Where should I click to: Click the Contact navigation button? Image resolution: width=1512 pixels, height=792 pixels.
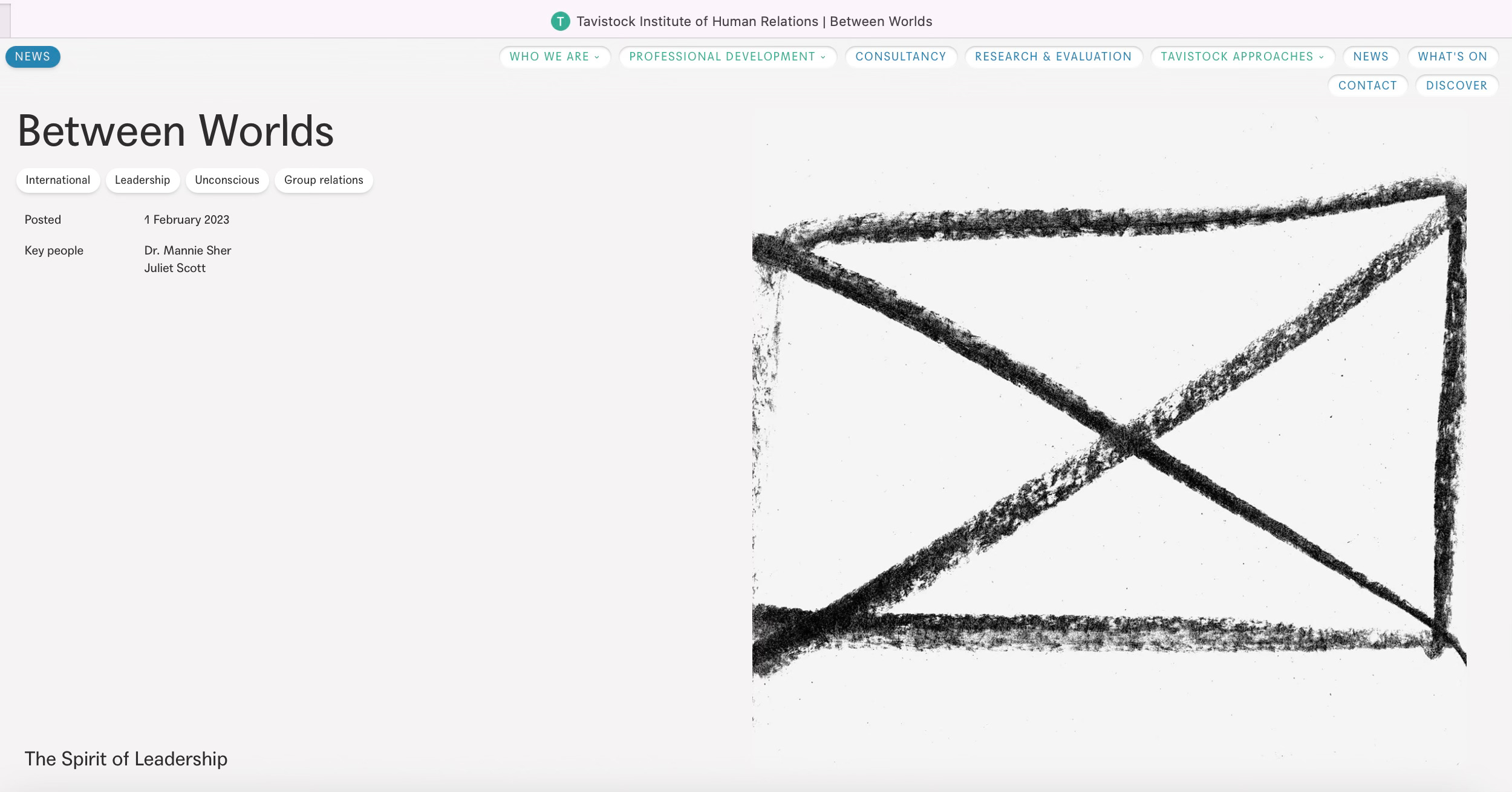[1367, 86]
